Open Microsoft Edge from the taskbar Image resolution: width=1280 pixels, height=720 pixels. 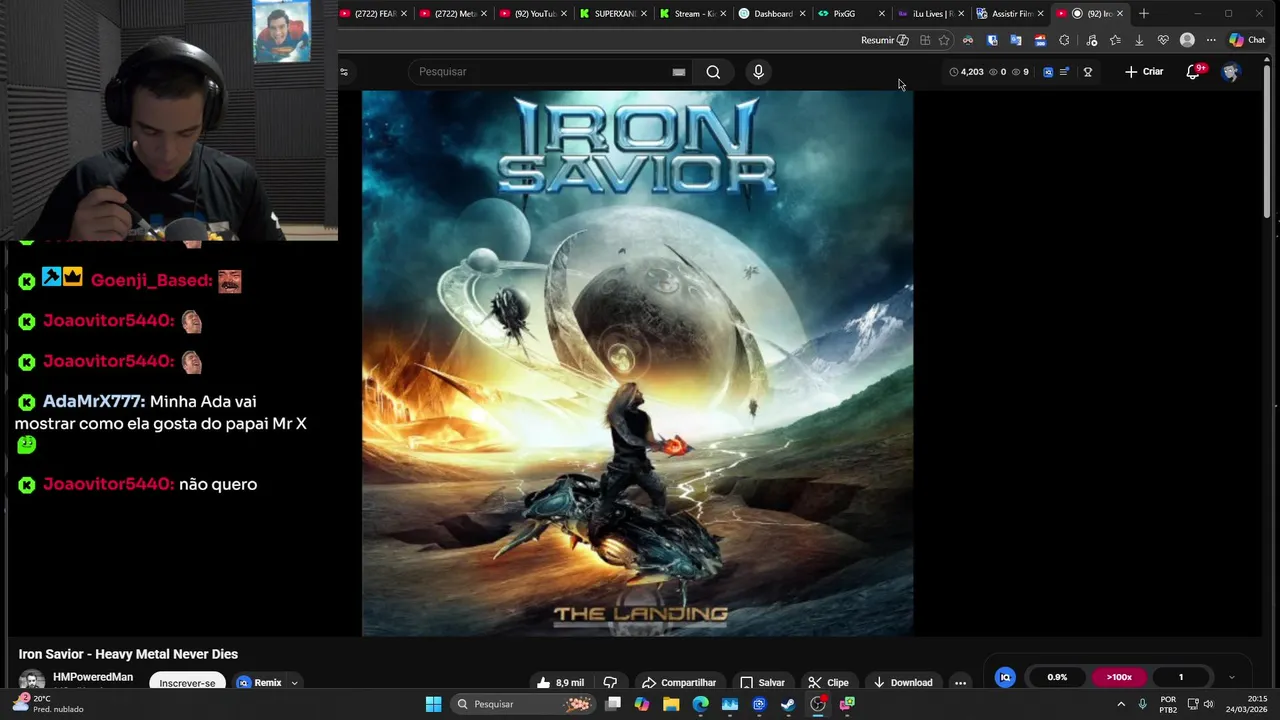(700, 704)
